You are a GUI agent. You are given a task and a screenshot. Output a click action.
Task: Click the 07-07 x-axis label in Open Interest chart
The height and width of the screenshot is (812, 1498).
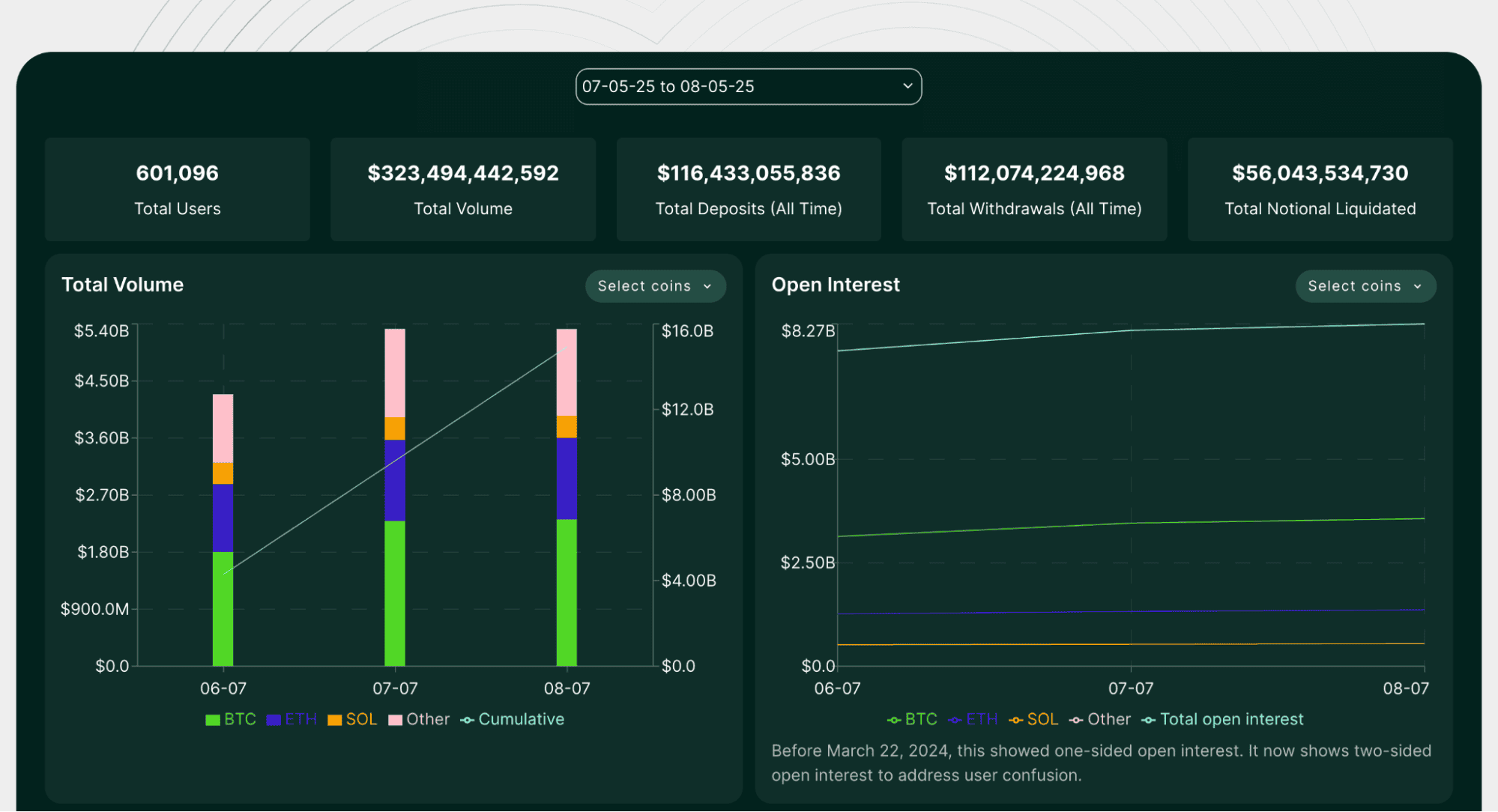tap(1131, 688)
